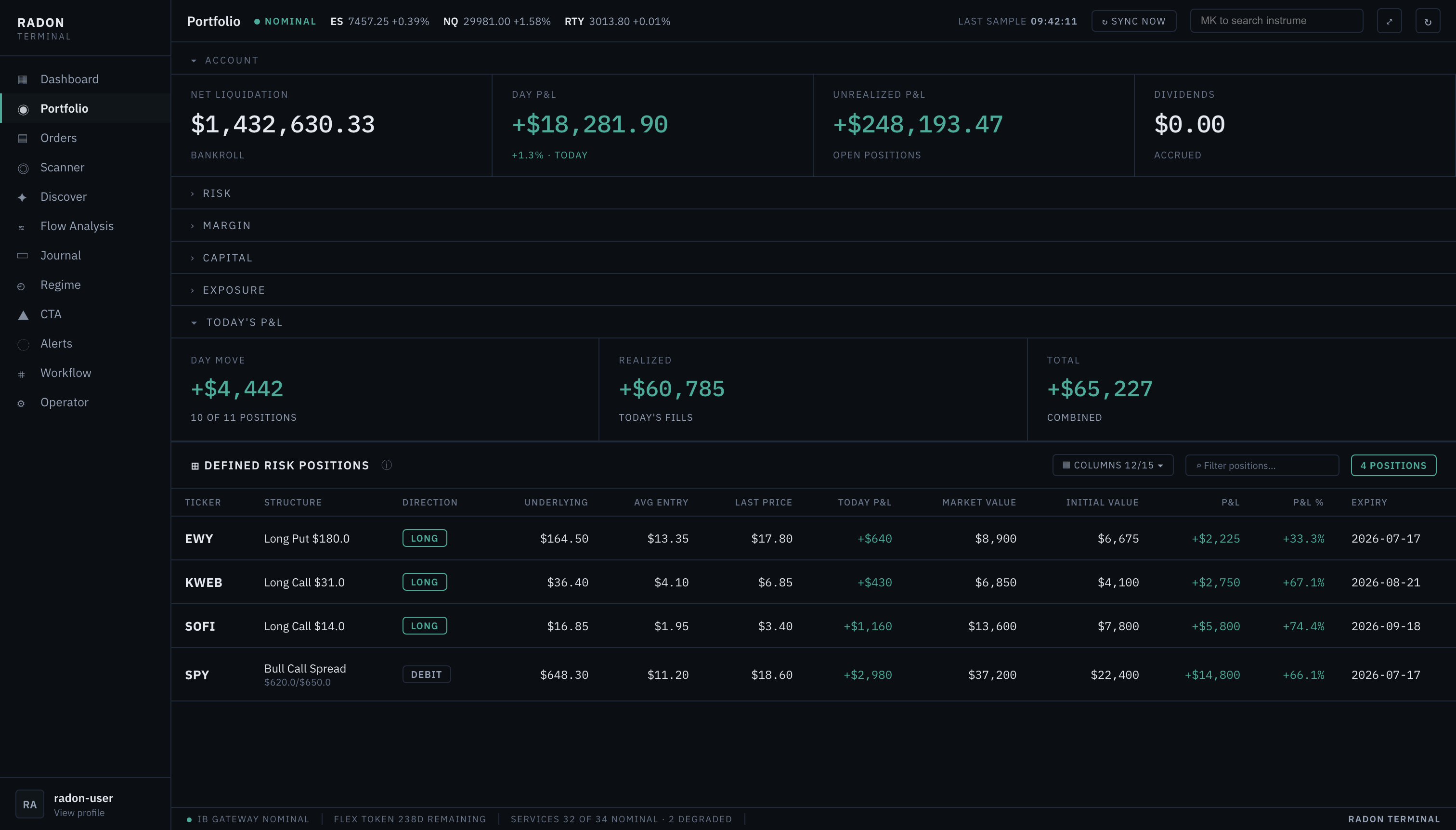Click the 4 POSITIONS badge button
This screenshot has height=830, width=1456.
click(1393, 465)
